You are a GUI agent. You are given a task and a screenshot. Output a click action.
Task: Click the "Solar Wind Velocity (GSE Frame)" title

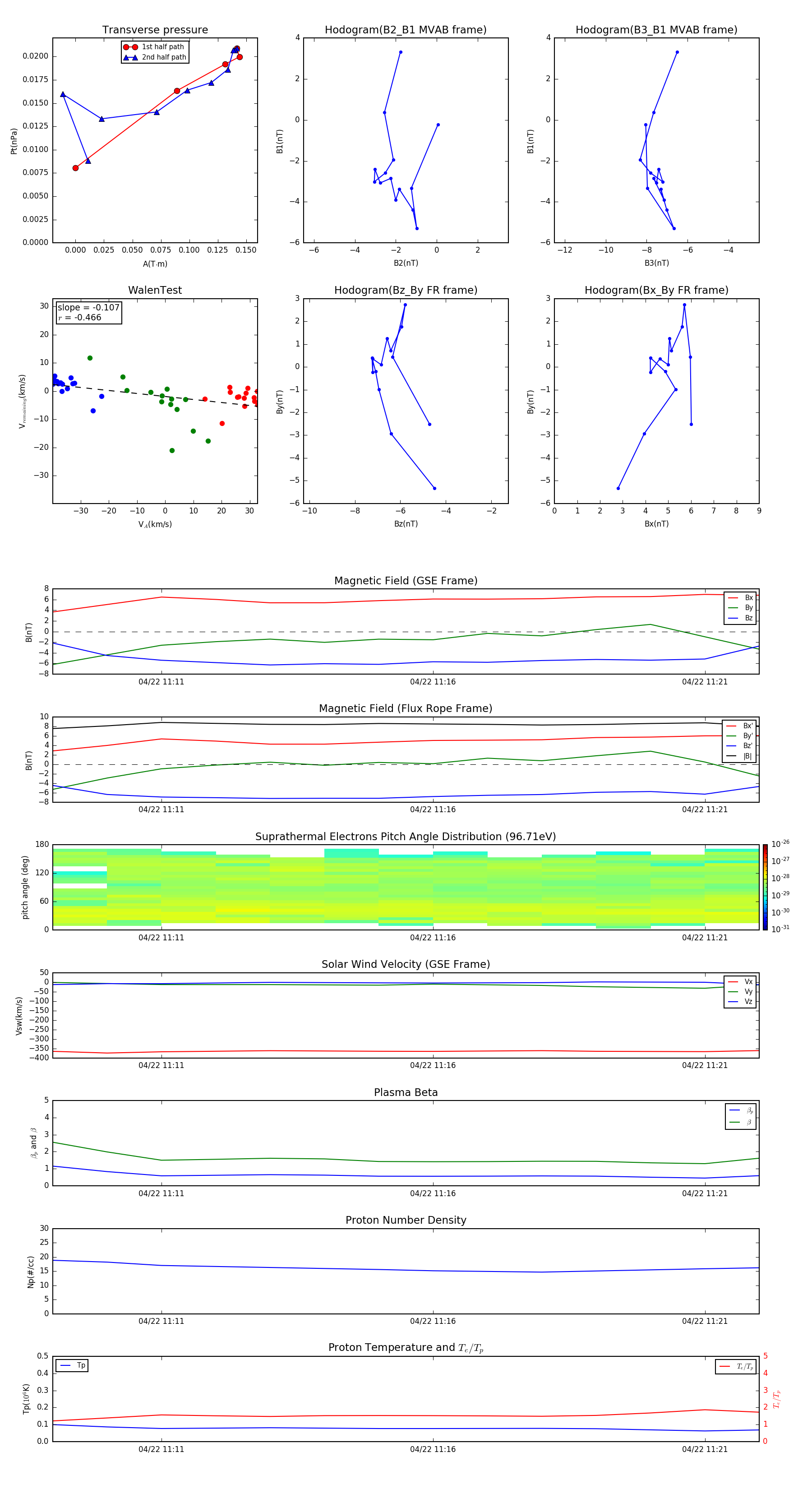click(x=406, y=965)
